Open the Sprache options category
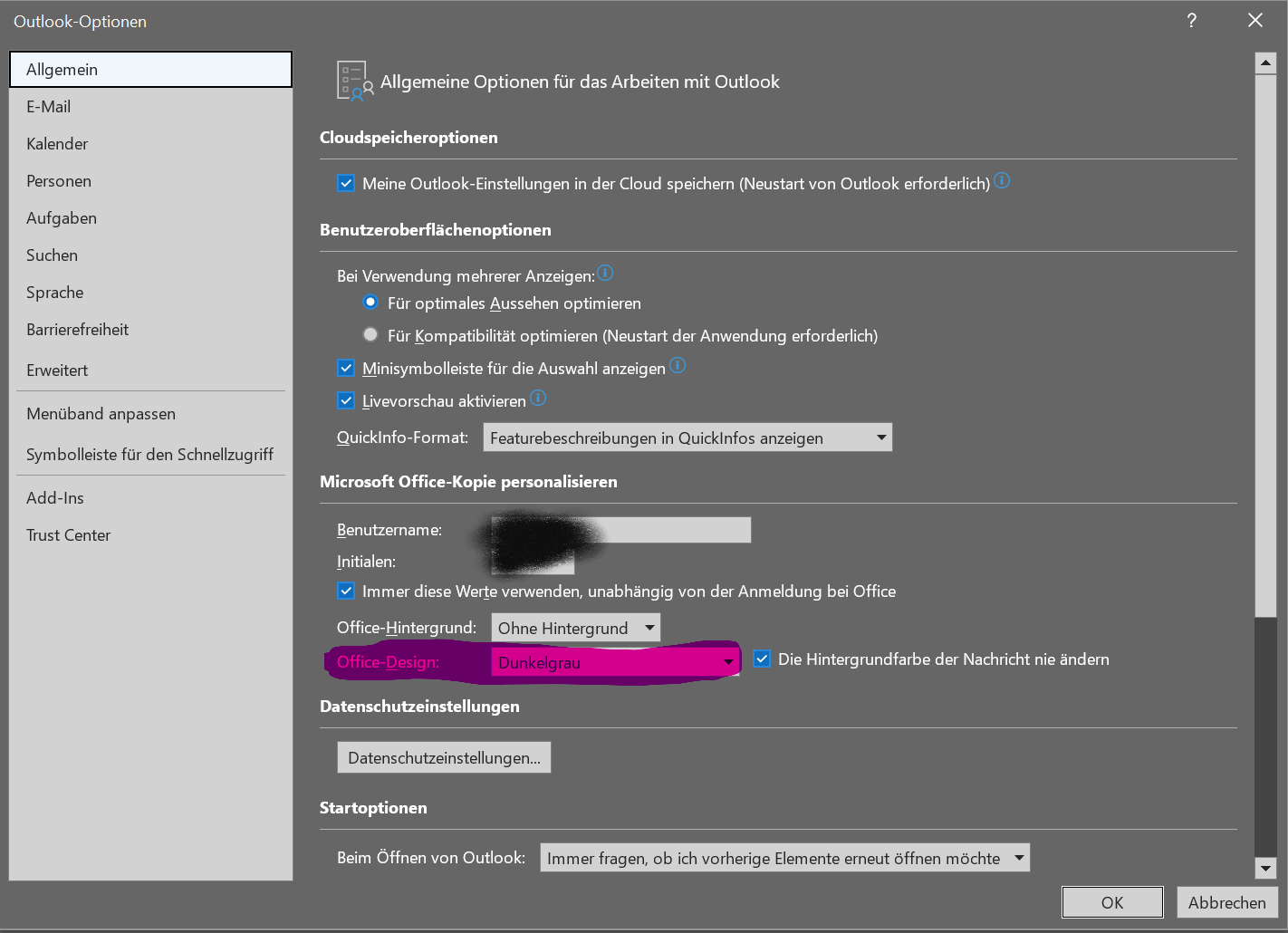This screenshot has height=933, width=1288. (x=150, y=293)
